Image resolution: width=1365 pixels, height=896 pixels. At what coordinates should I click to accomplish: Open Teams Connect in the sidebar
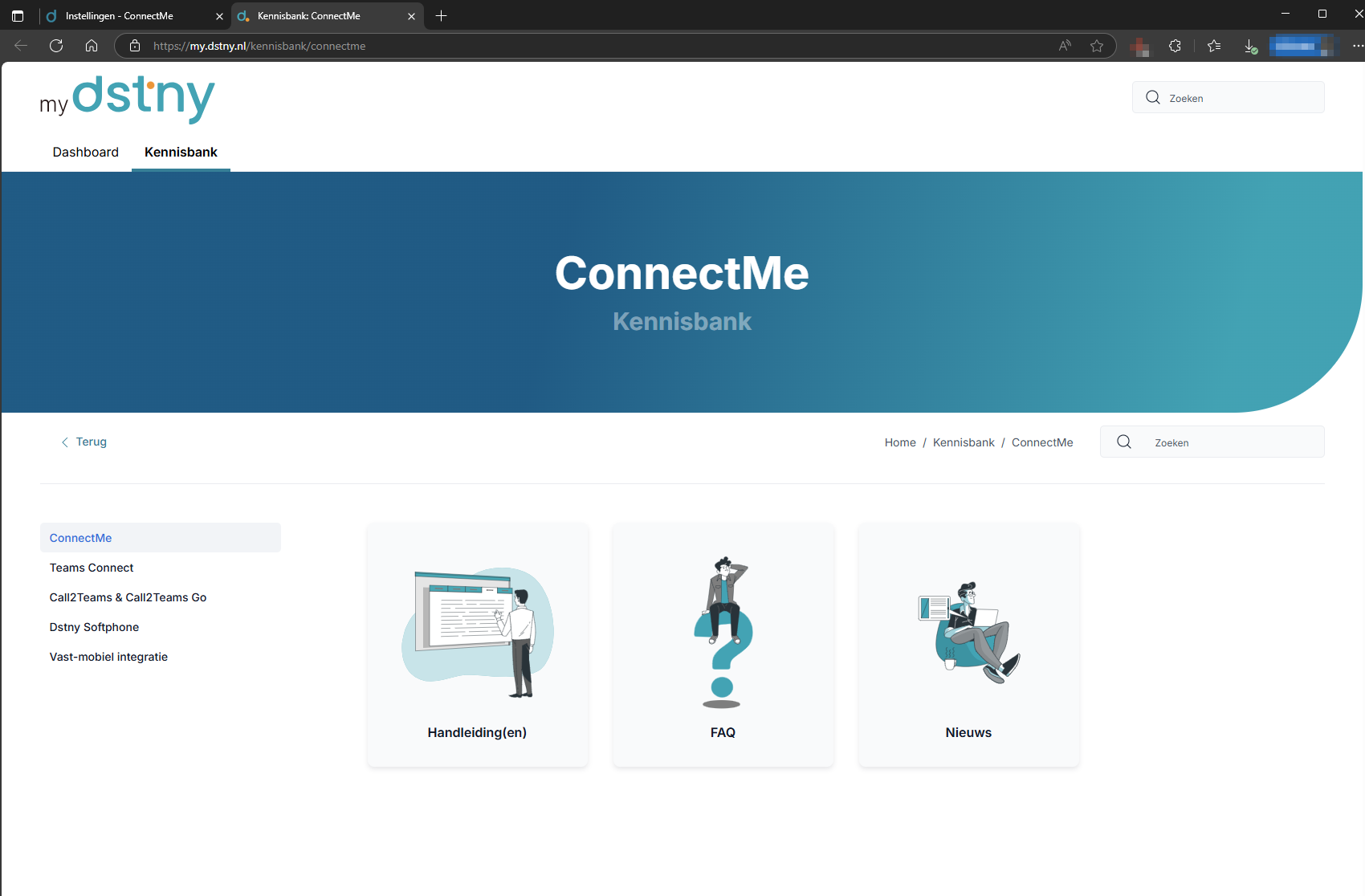(92, 568)
